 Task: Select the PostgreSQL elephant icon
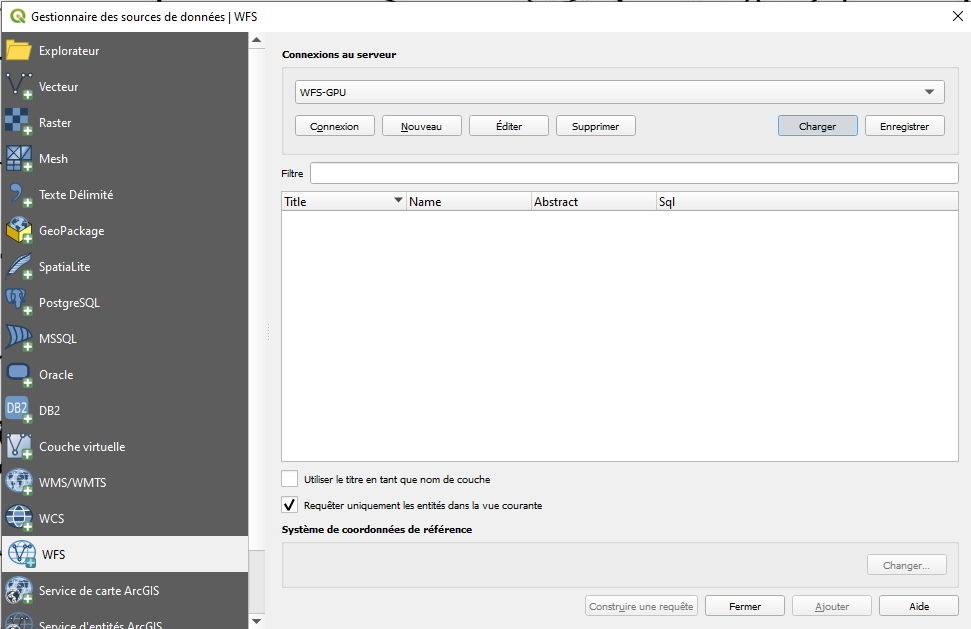[19, 303]
